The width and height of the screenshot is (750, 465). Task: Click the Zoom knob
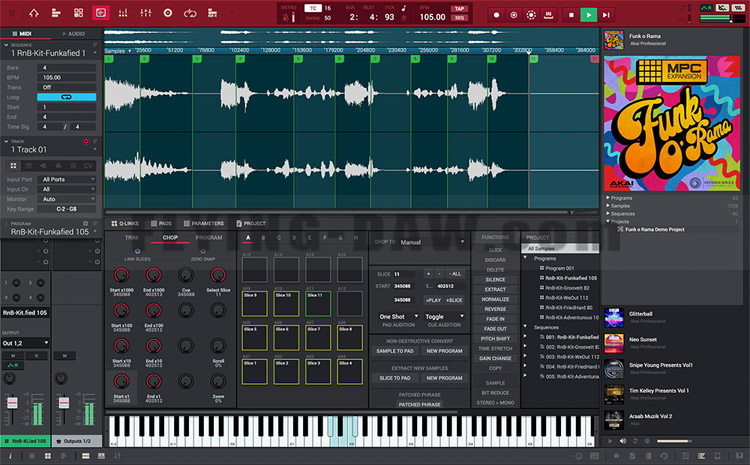[x=218, y=381]
